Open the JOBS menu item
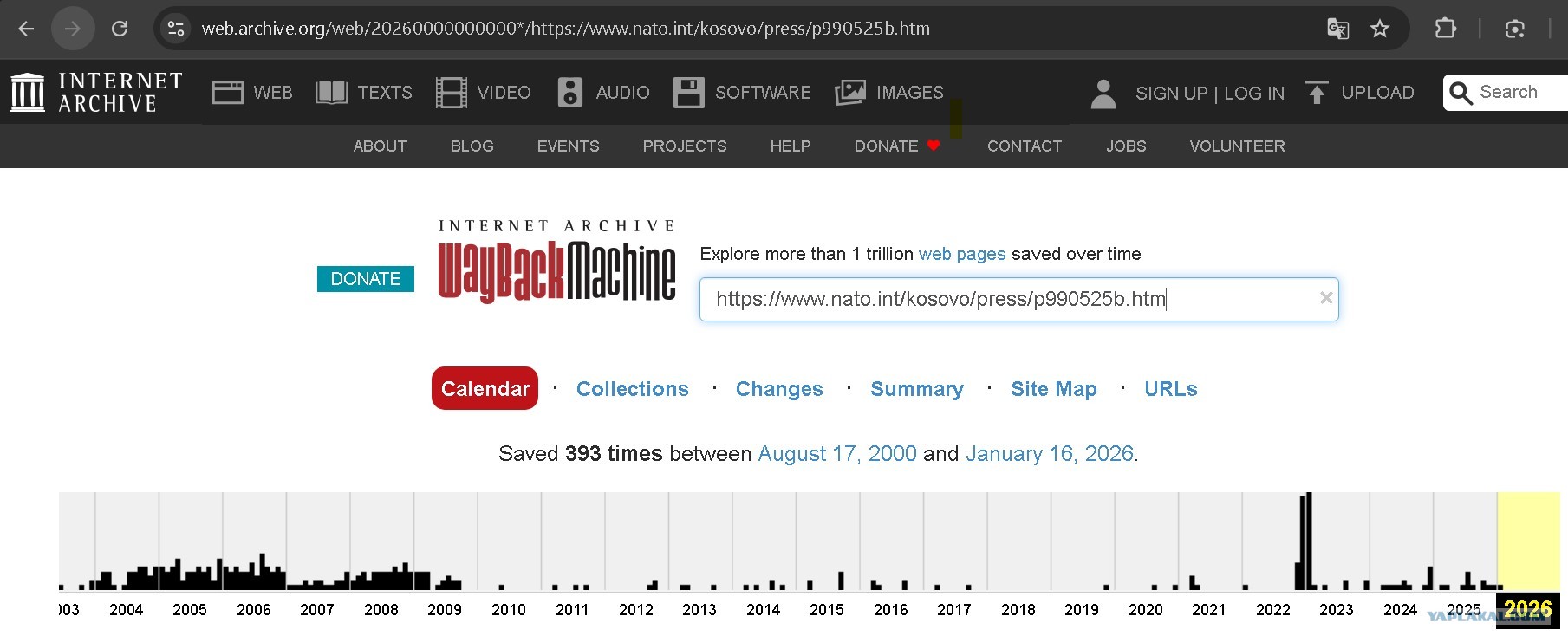 pyautogui.click(x=1126, y=146)
